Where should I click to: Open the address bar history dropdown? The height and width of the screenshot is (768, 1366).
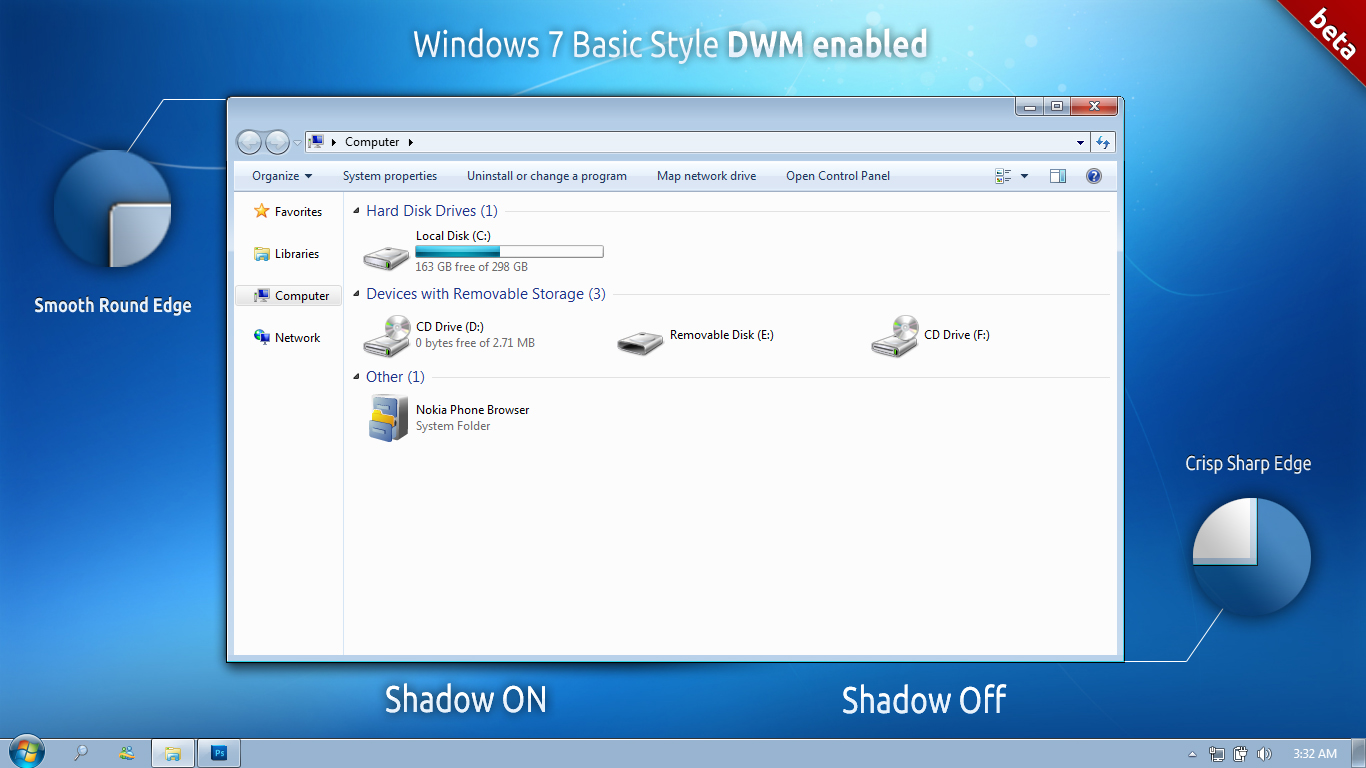[1080, 142]
